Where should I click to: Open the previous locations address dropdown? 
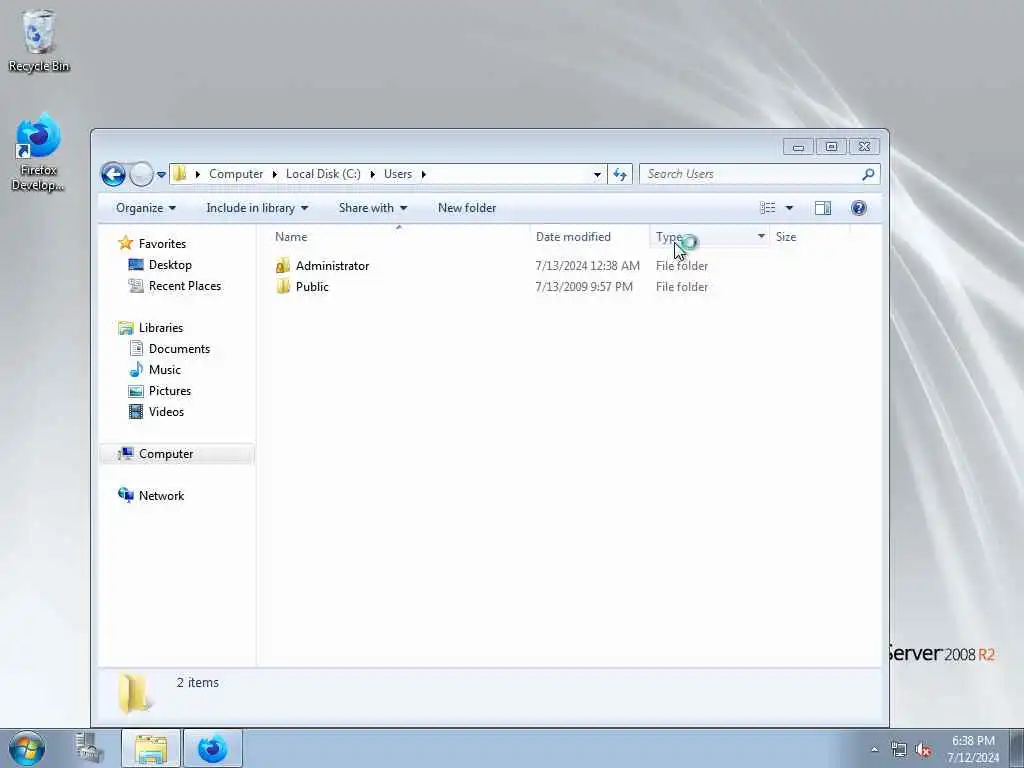pos(597,174)
